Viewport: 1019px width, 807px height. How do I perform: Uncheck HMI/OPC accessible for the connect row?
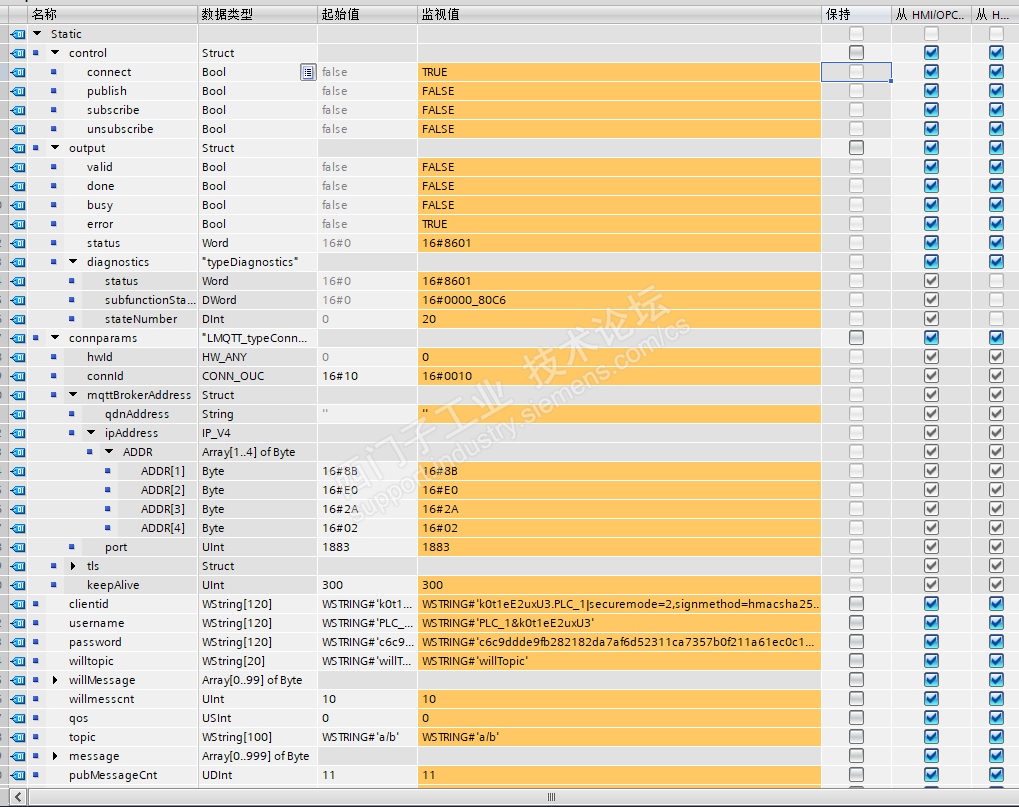click(x=931, y=72)
